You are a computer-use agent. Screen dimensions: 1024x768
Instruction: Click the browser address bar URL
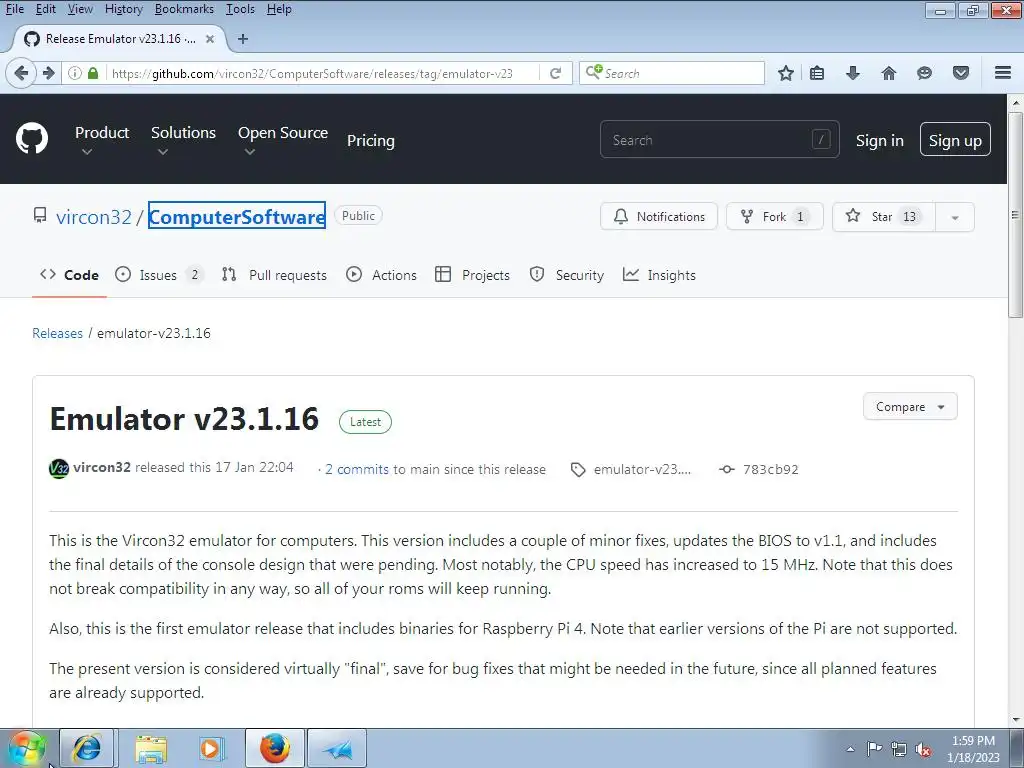coord(312,73)
